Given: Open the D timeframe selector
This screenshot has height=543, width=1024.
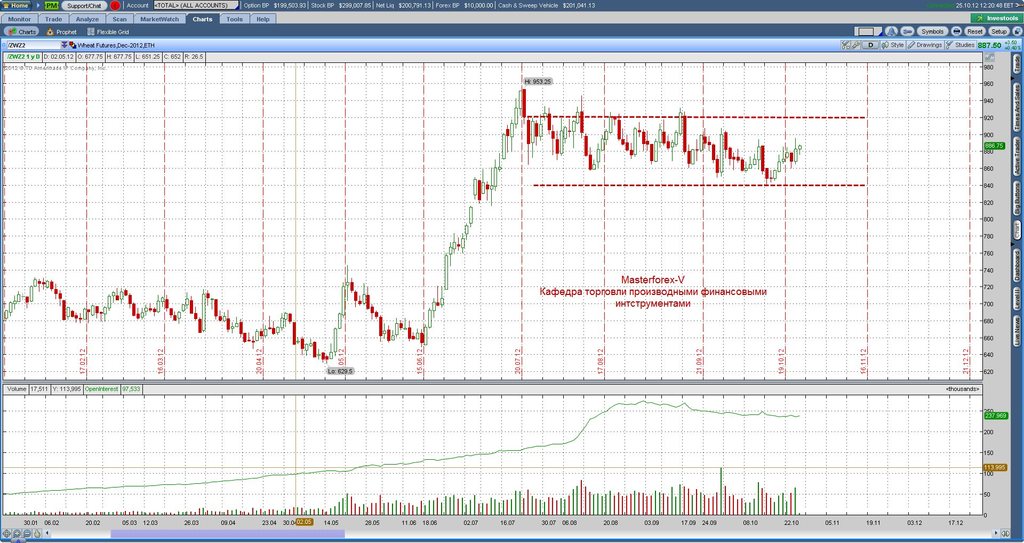Looking at the screenshot, I should click(x=871, y=45).
